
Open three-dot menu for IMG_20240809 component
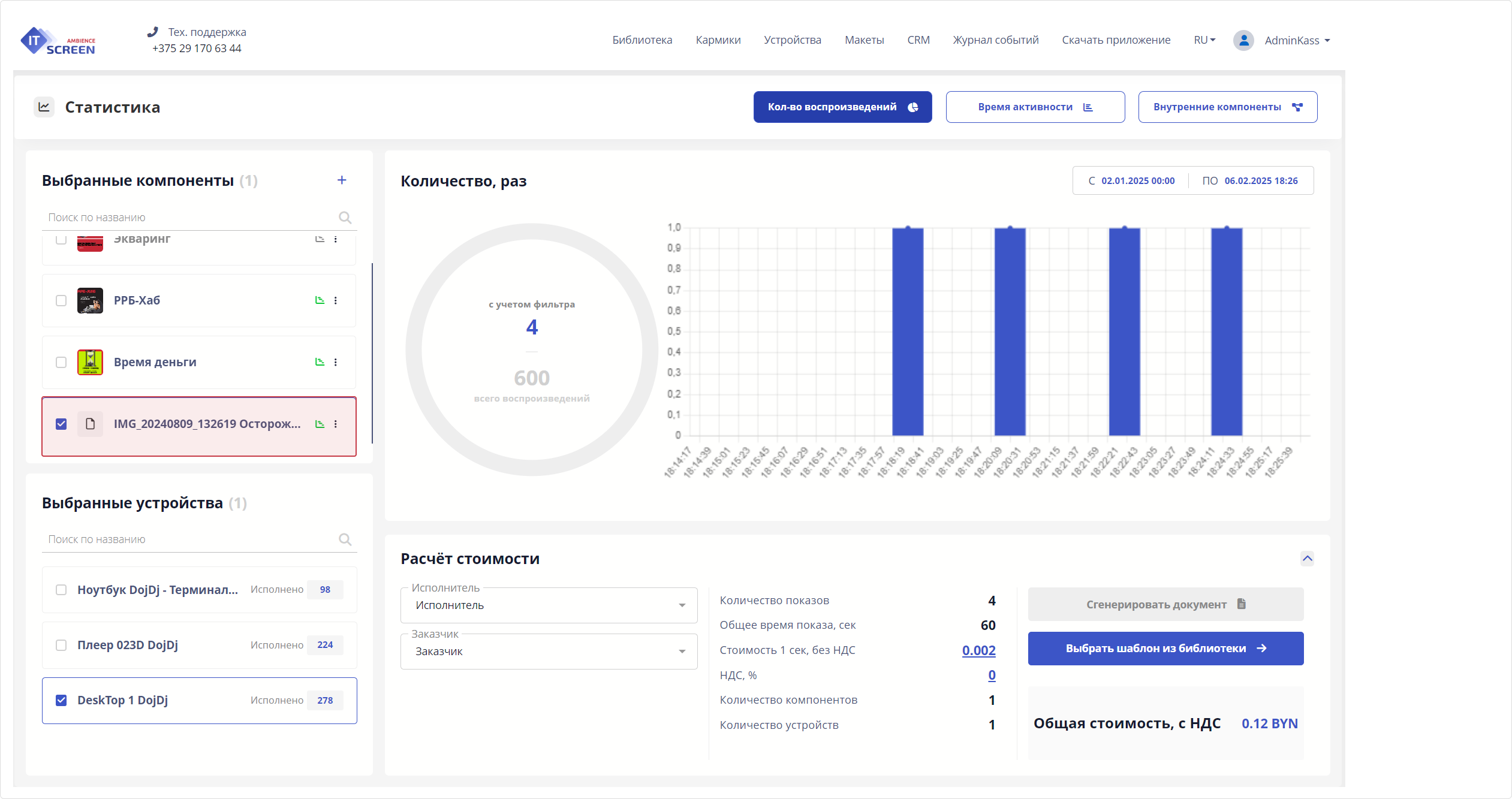[x=336, y=424]
